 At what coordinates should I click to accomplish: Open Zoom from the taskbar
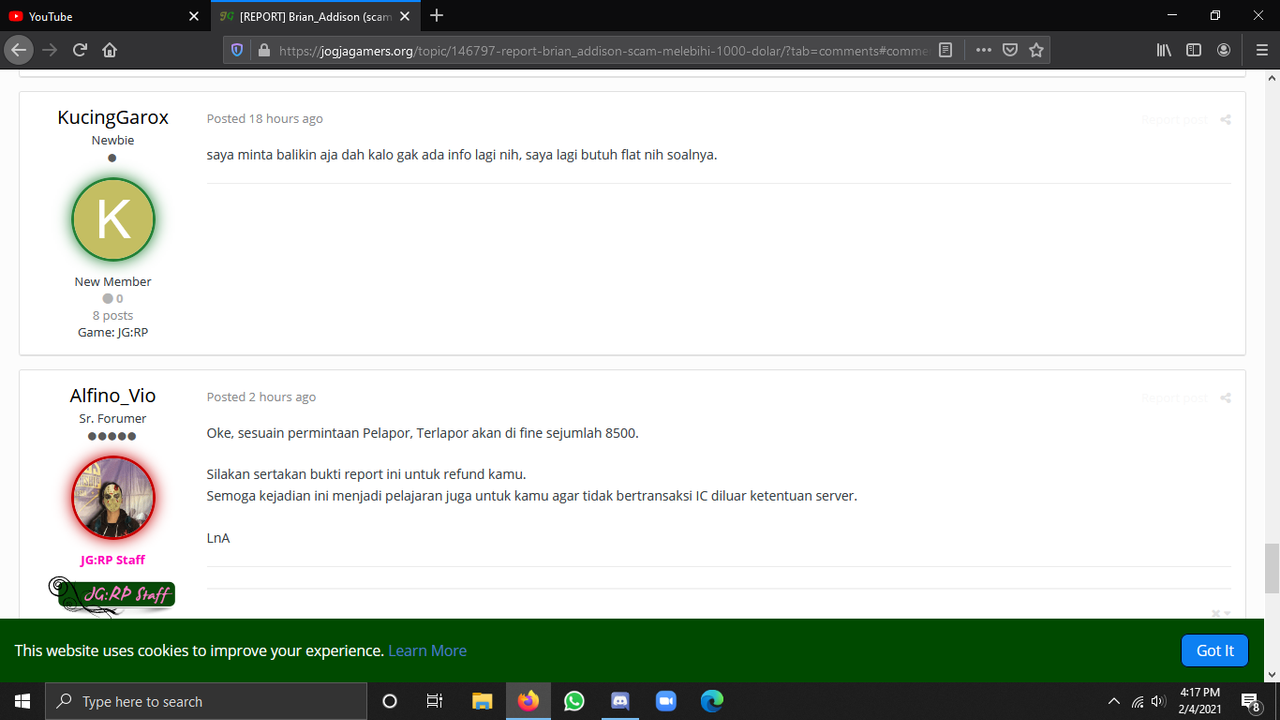pyautogui.click(x=666, y=701)
